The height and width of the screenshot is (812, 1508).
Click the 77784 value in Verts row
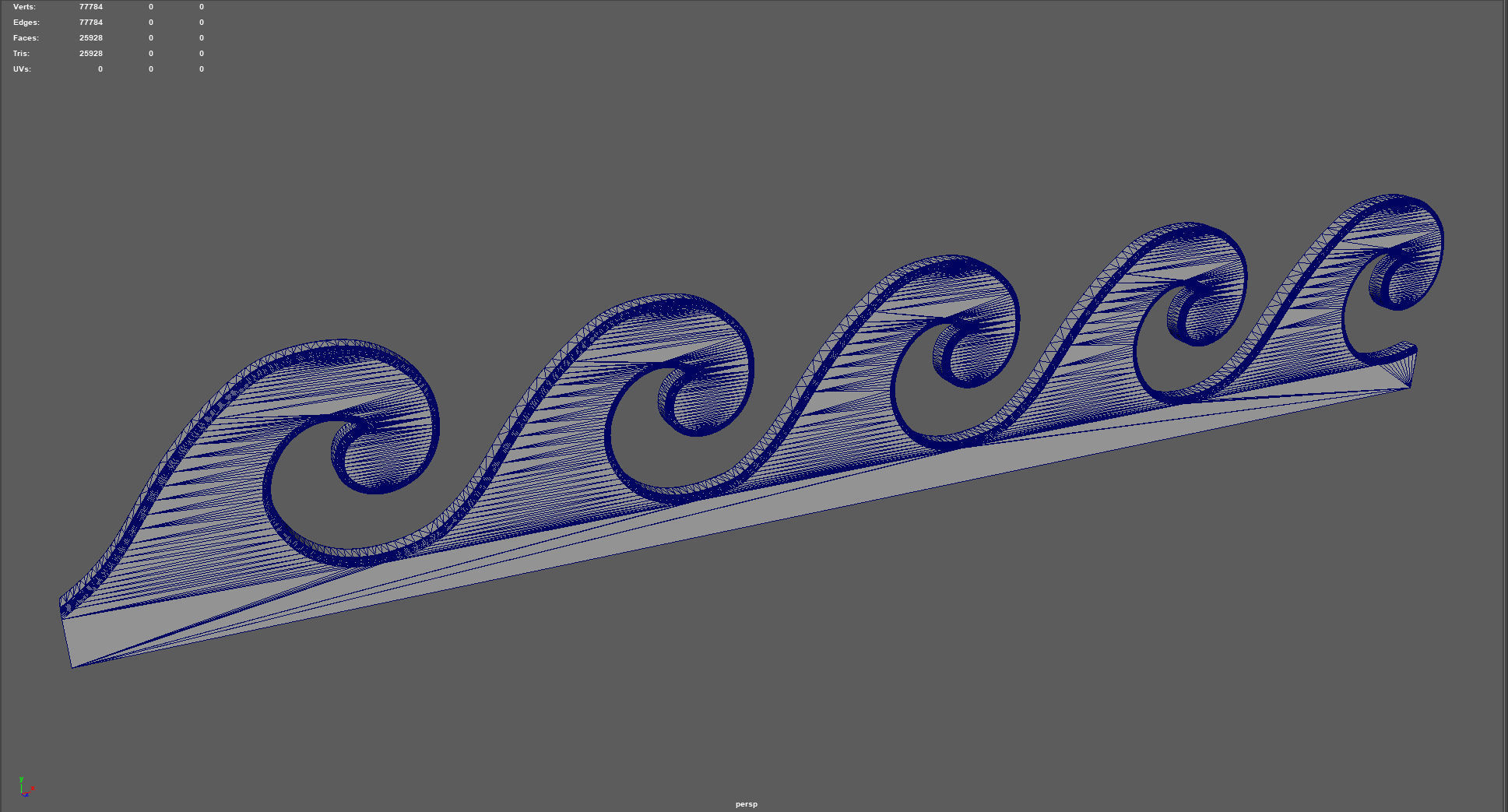tap(90, 7)
